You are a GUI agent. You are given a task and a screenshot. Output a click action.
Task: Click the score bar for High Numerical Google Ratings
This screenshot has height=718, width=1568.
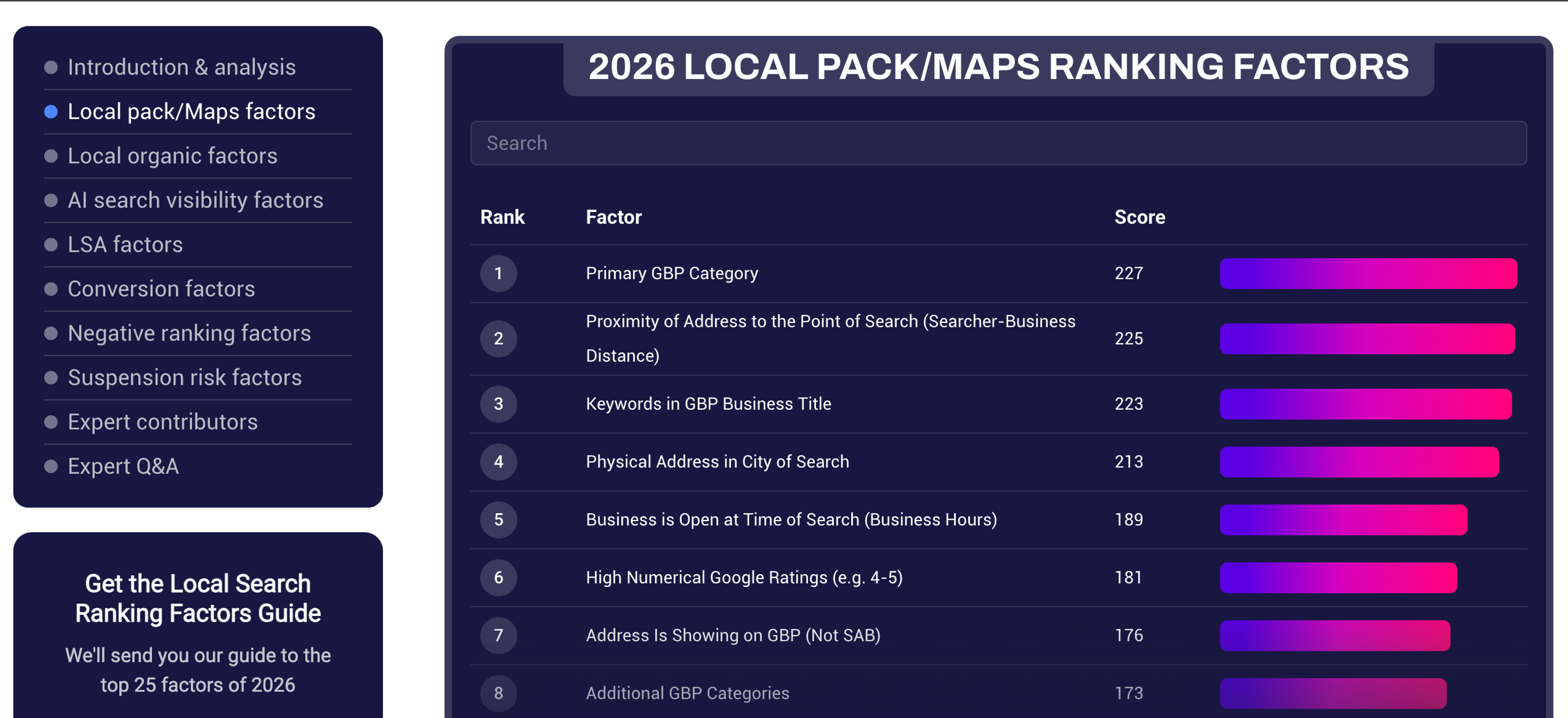tap(1338, 578)
